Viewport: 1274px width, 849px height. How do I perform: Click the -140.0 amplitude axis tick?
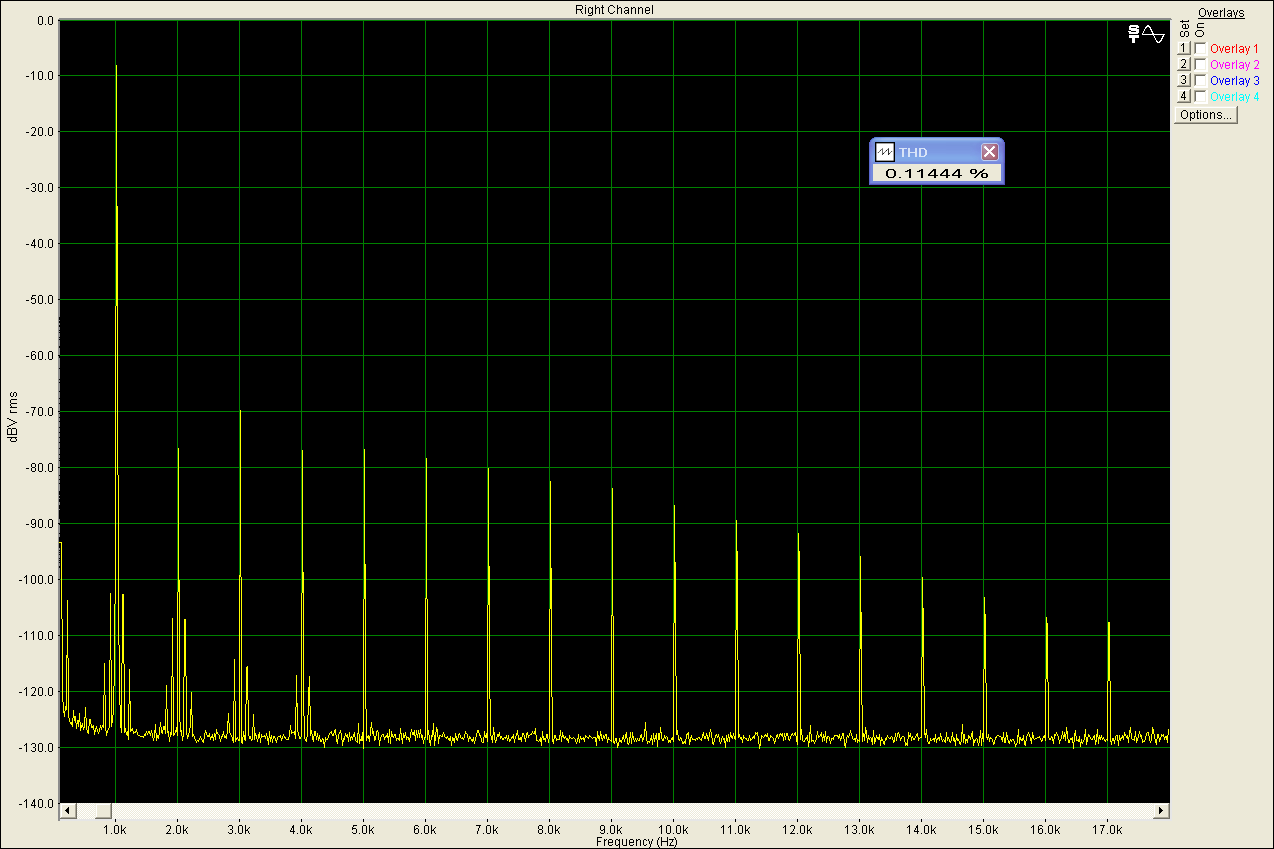point(38,804)
